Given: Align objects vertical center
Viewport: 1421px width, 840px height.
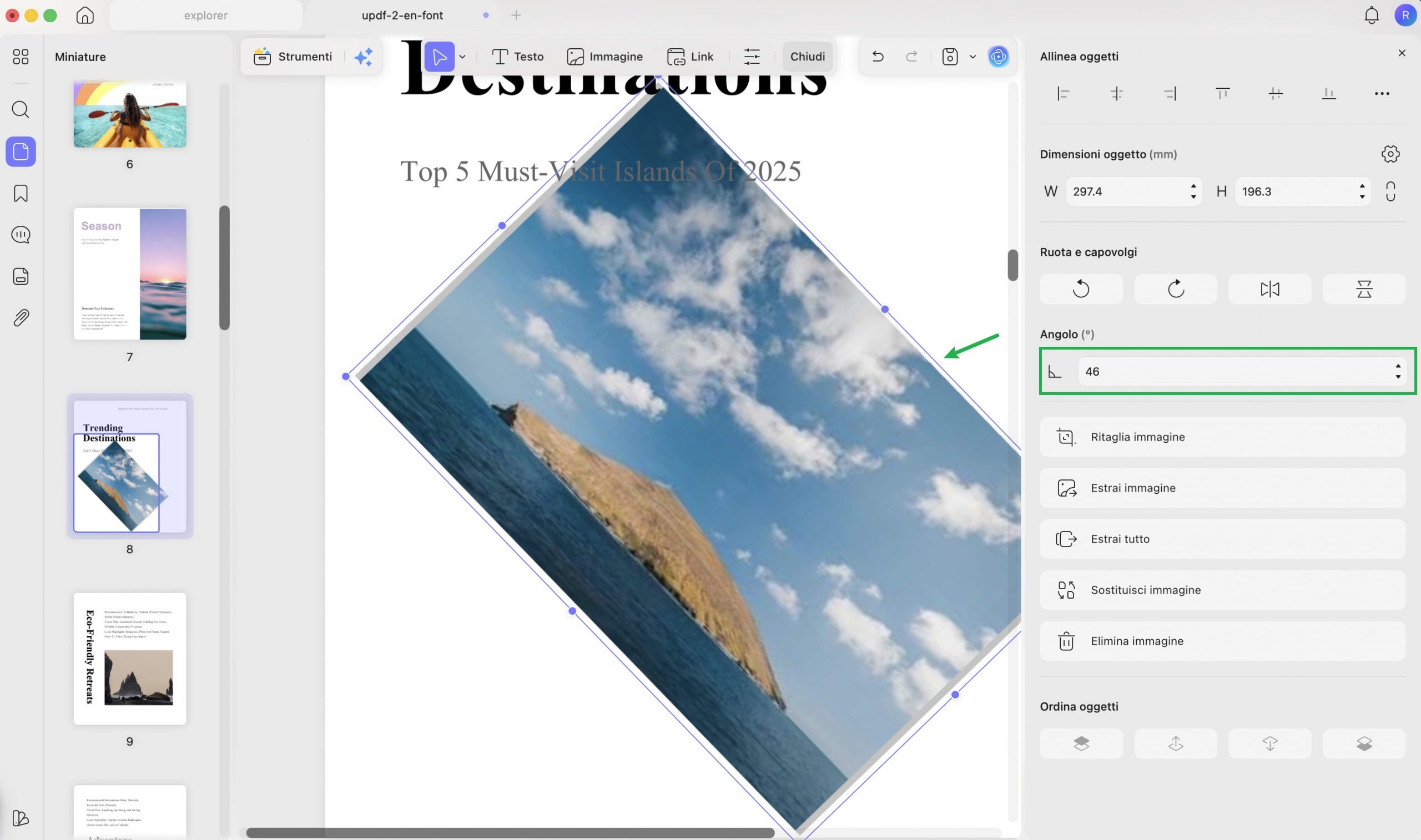Looking at the screenshot, I should [x=1276, y=93].
